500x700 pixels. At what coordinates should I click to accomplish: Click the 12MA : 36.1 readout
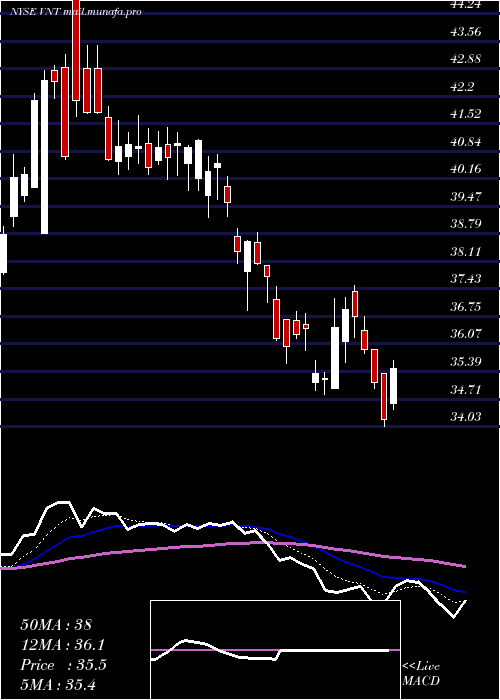(x=63, y=645)
